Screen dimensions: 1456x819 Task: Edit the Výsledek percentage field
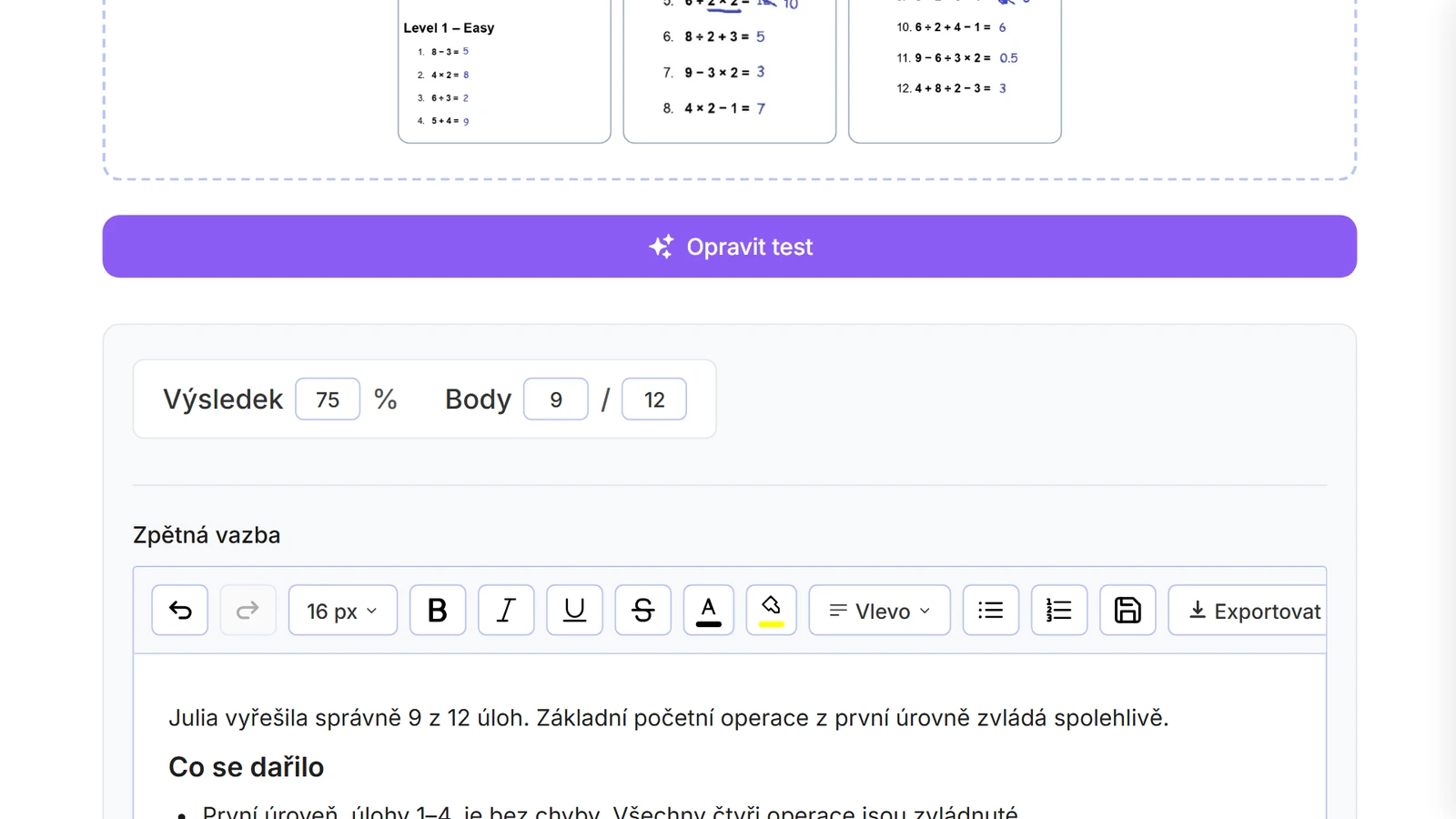click(x=328, y=399)
